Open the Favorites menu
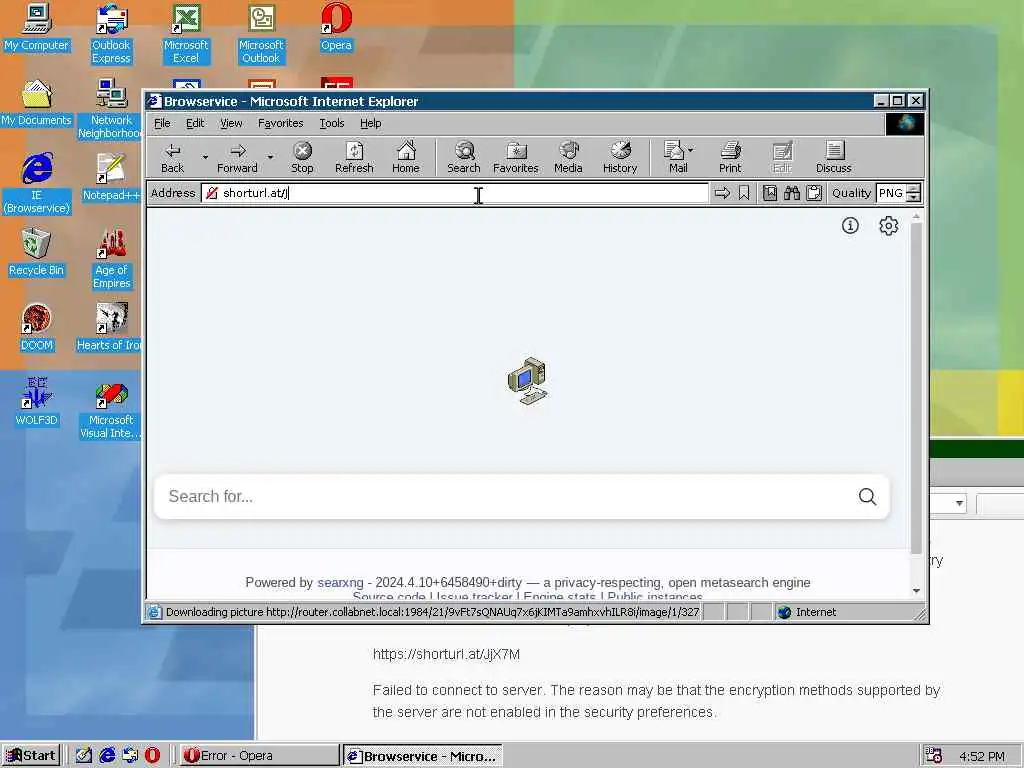1024x768 pixels. pos(280,123)
